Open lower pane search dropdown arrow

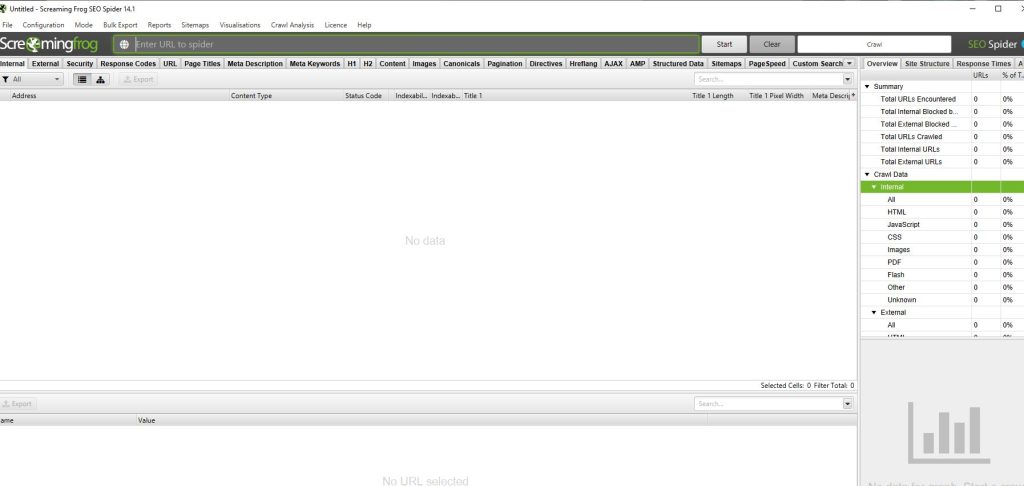(848, 404)
